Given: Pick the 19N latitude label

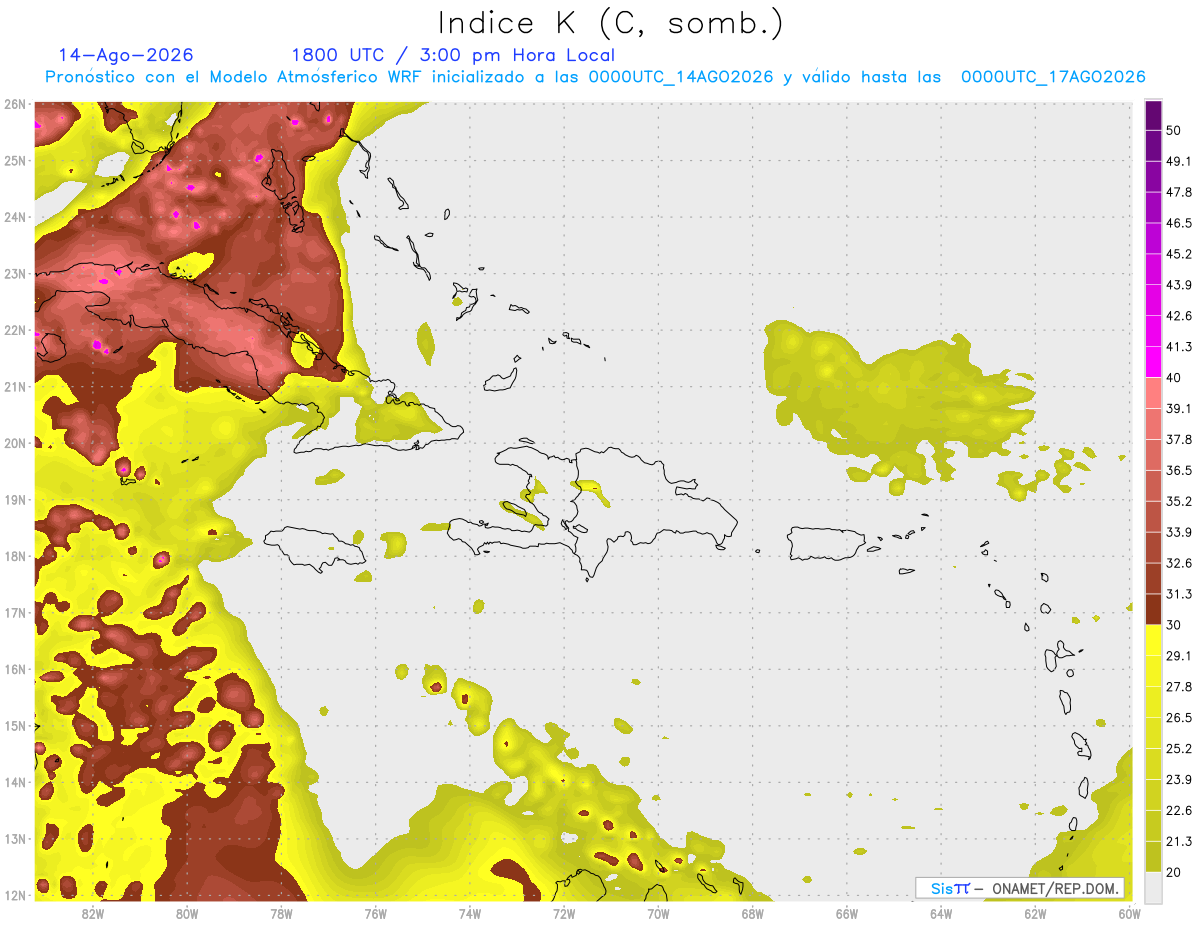Looking at the screenshot, I should pyautogui.click(x=15, y=499).
